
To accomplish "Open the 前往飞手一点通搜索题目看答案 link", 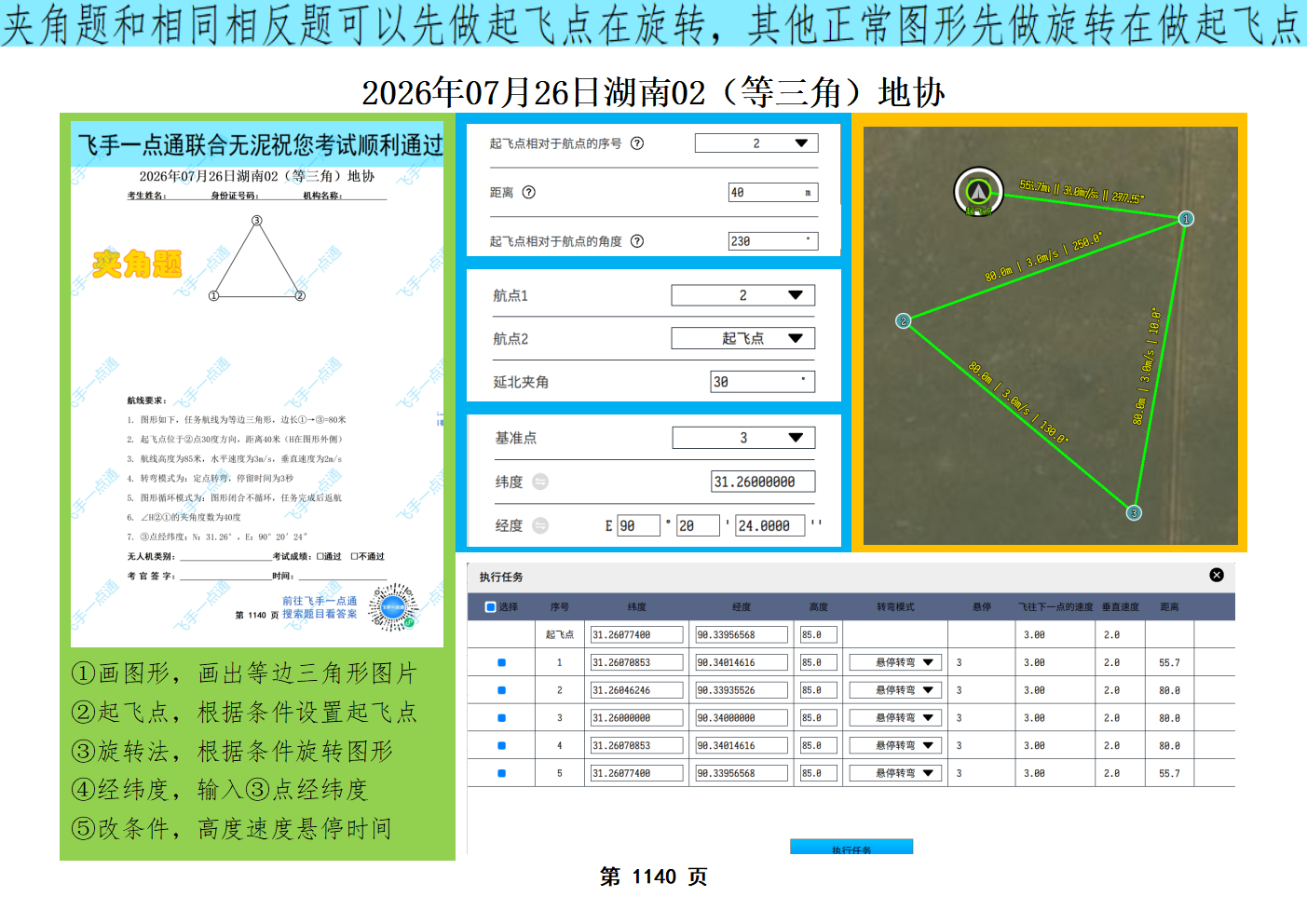I will click(x=320, y=607).
